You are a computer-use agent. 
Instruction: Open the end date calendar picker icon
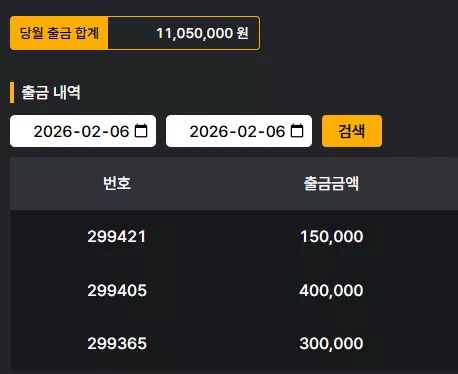click(x=297, y=131)
